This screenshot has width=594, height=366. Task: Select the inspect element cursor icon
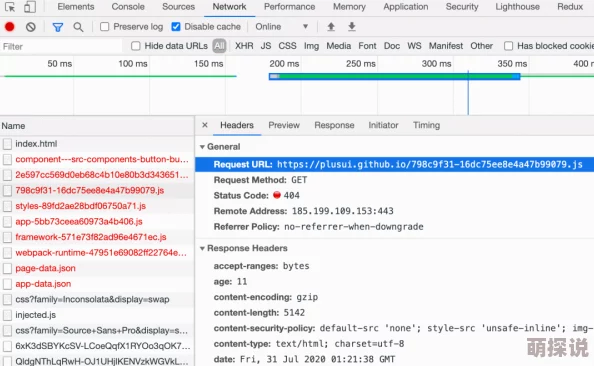[x=10, y=7]
